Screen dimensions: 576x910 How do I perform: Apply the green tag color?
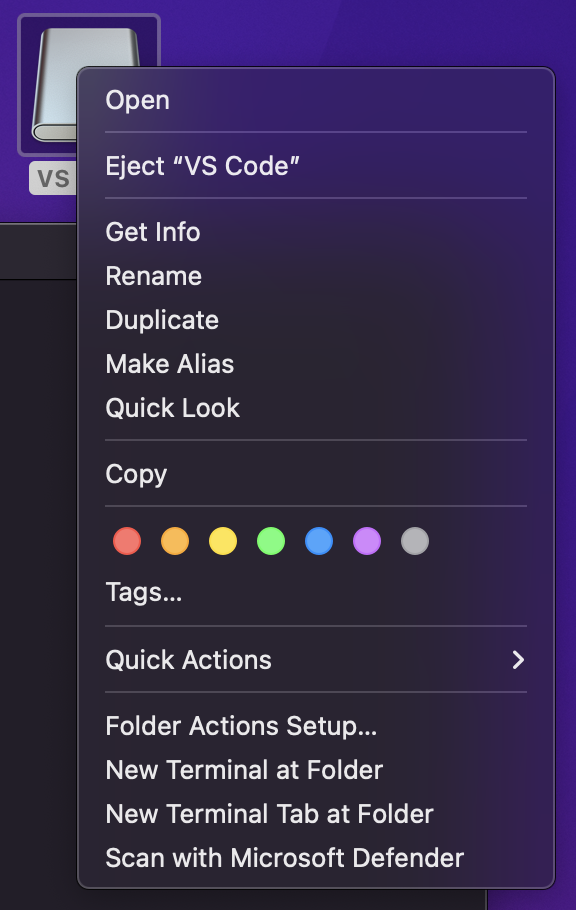271,541
